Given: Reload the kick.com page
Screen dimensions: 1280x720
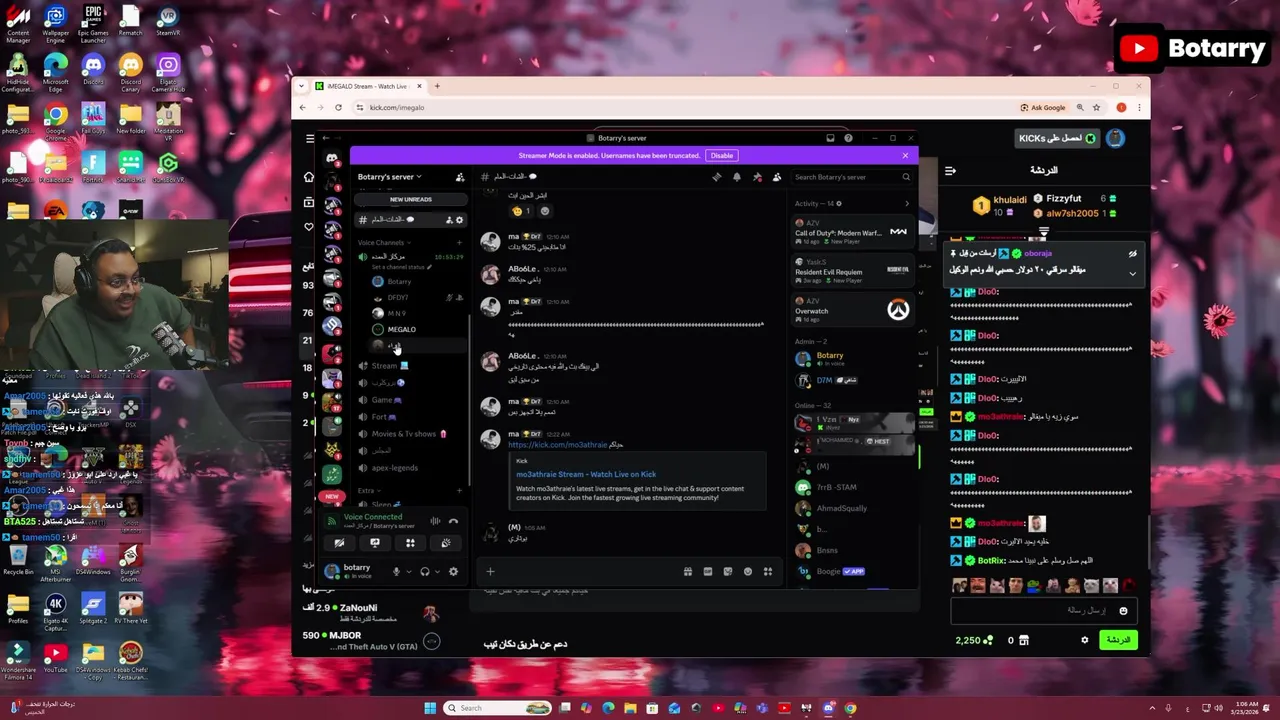Looking at the screenshot, I should click(338, 107).
